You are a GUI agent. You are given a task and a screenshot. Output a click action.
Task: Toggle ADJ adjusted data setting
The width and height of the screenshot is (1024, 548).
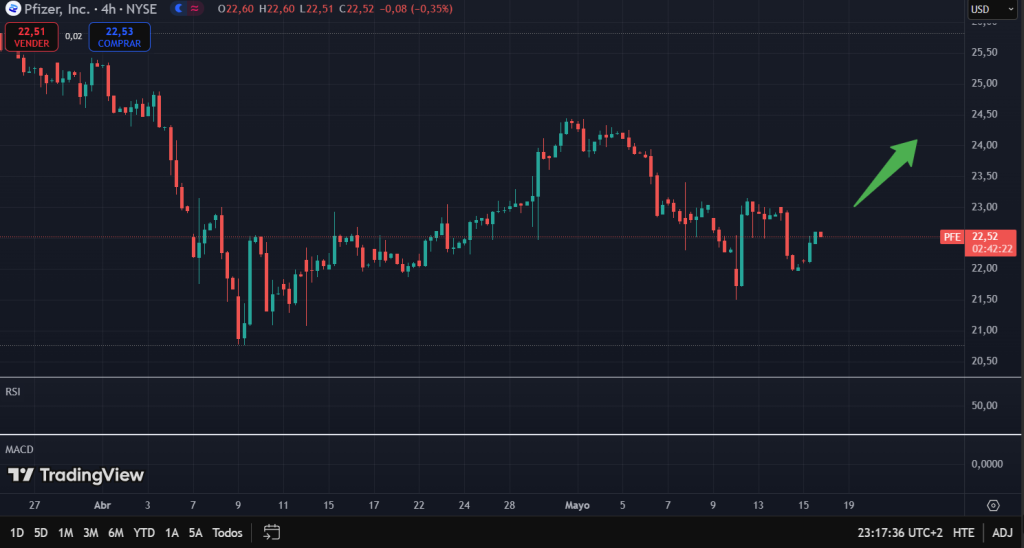(1002, 533)
